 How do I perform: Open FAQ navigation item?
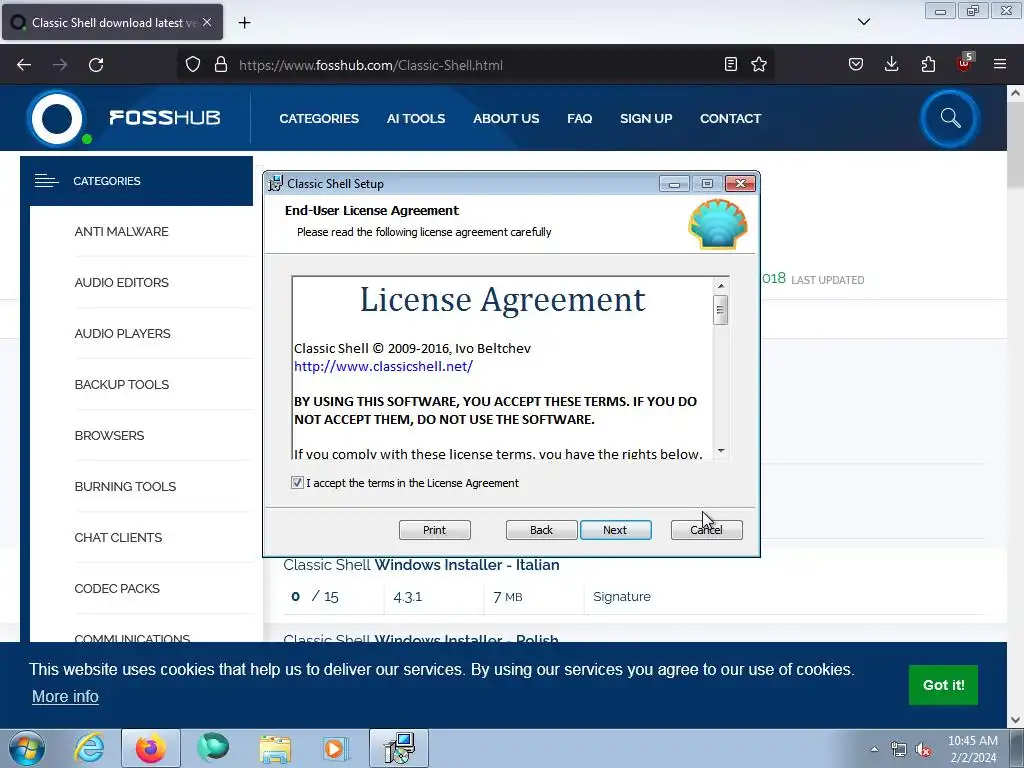click(579, 118)
